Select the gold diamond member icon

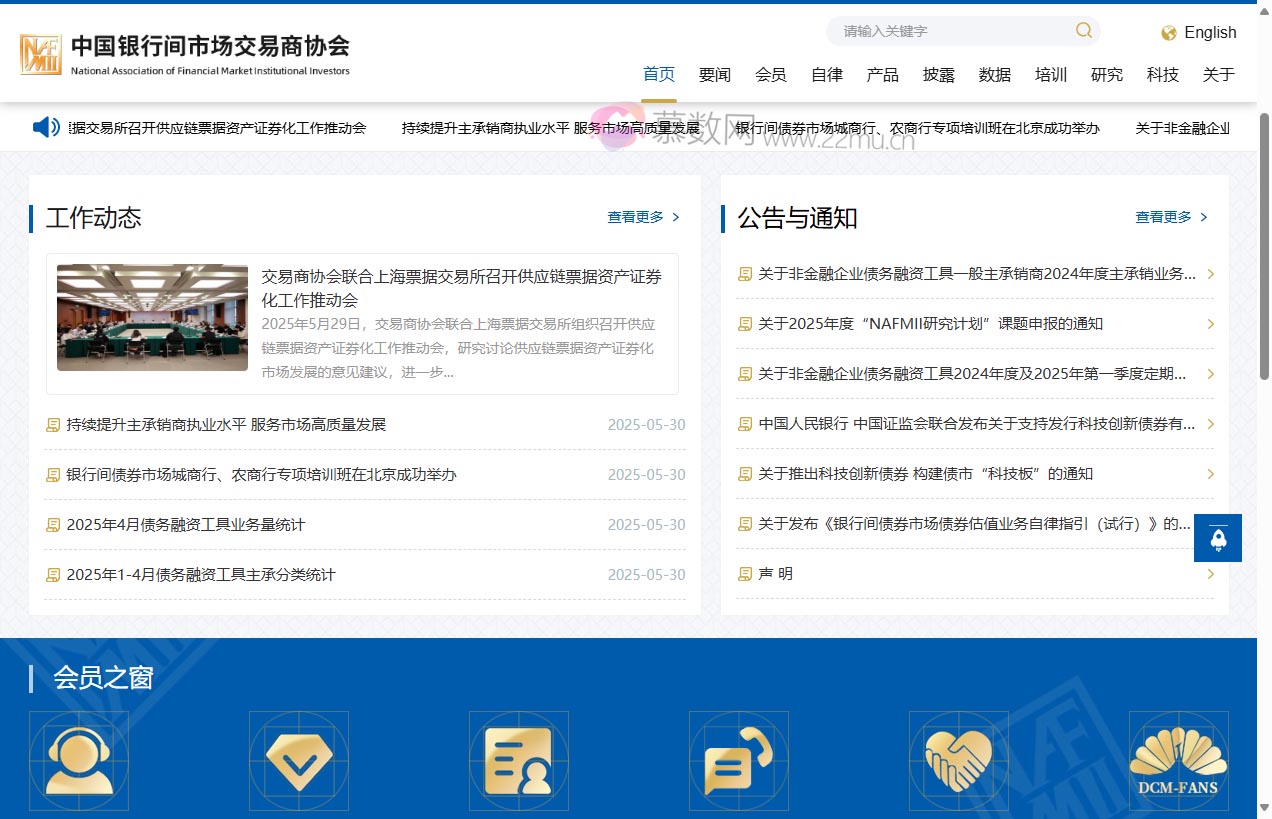pyautogui.click(x=299, y=761)
